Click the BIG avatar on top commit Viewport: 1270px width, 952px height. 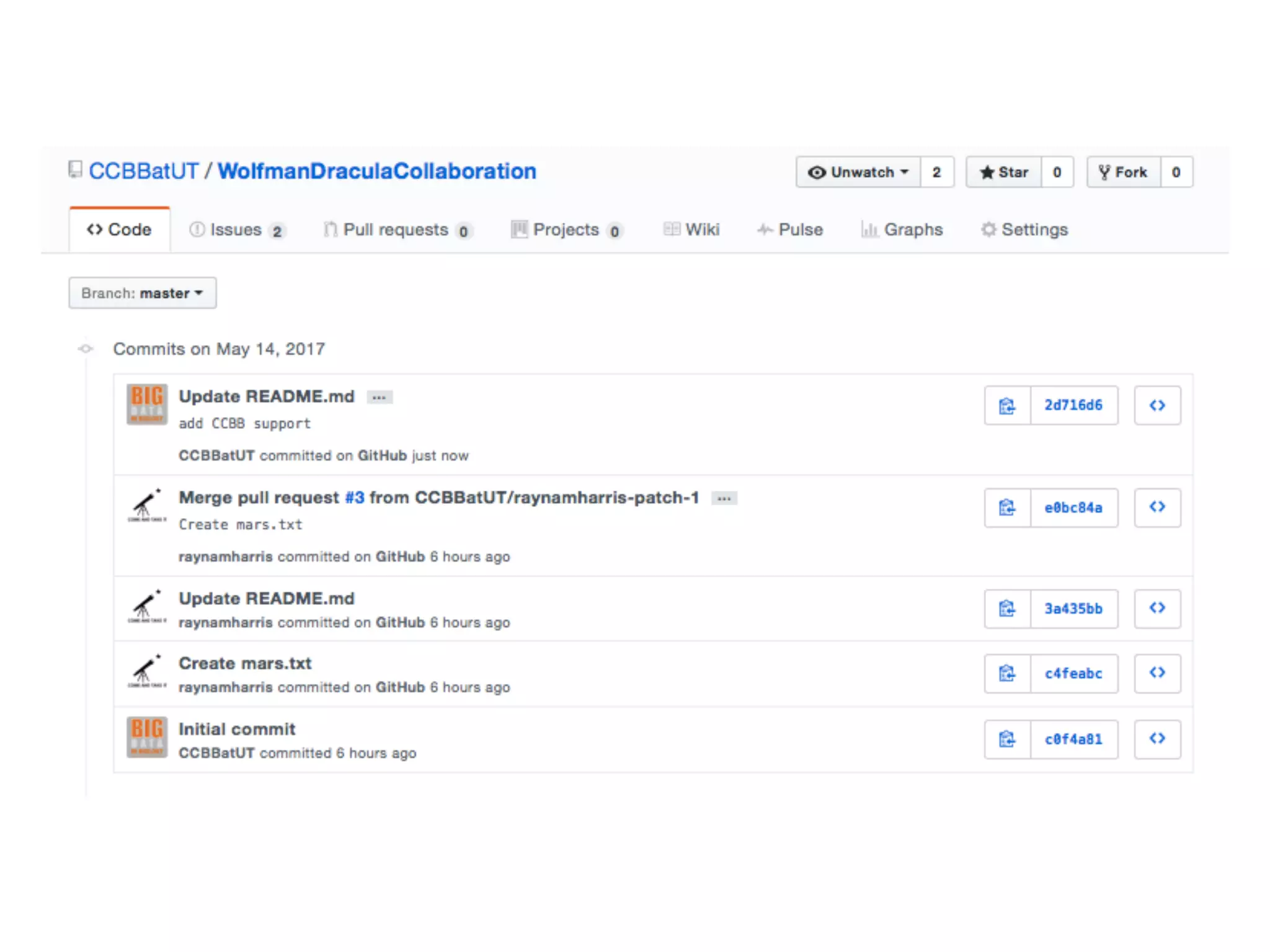click(147, 404)
